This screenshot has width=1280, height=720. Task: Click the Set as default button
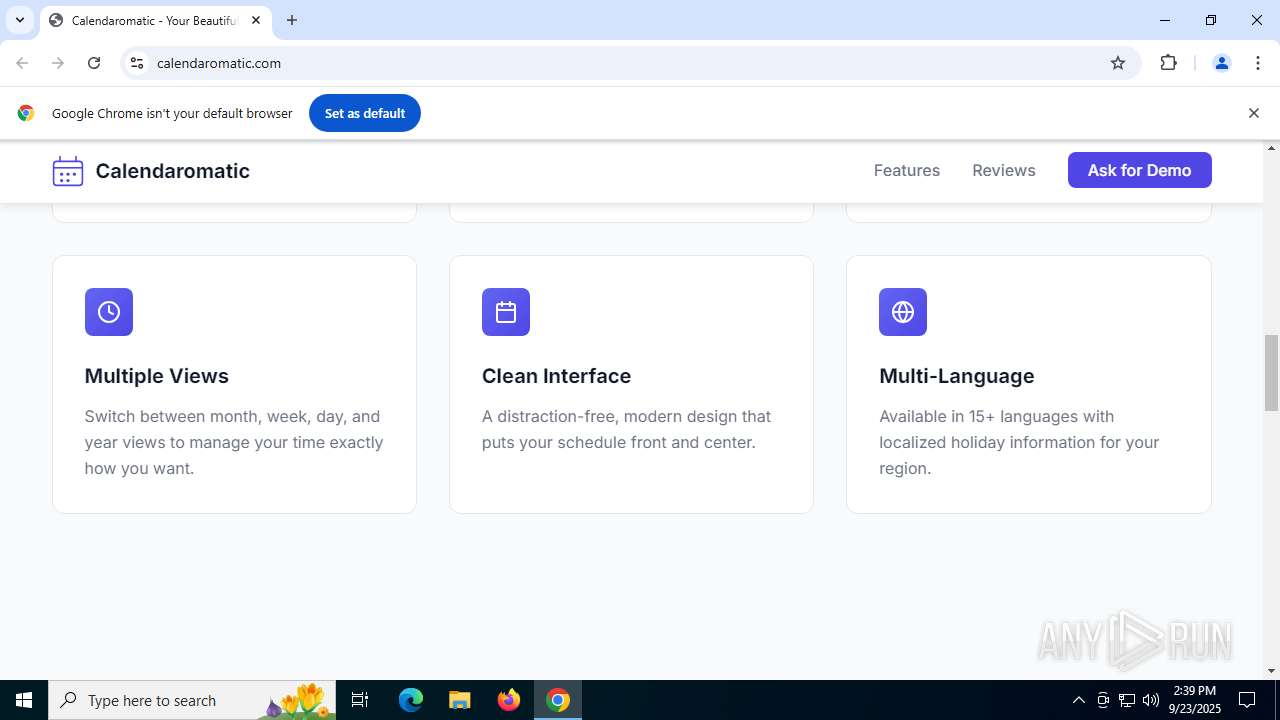coord(365,113)
